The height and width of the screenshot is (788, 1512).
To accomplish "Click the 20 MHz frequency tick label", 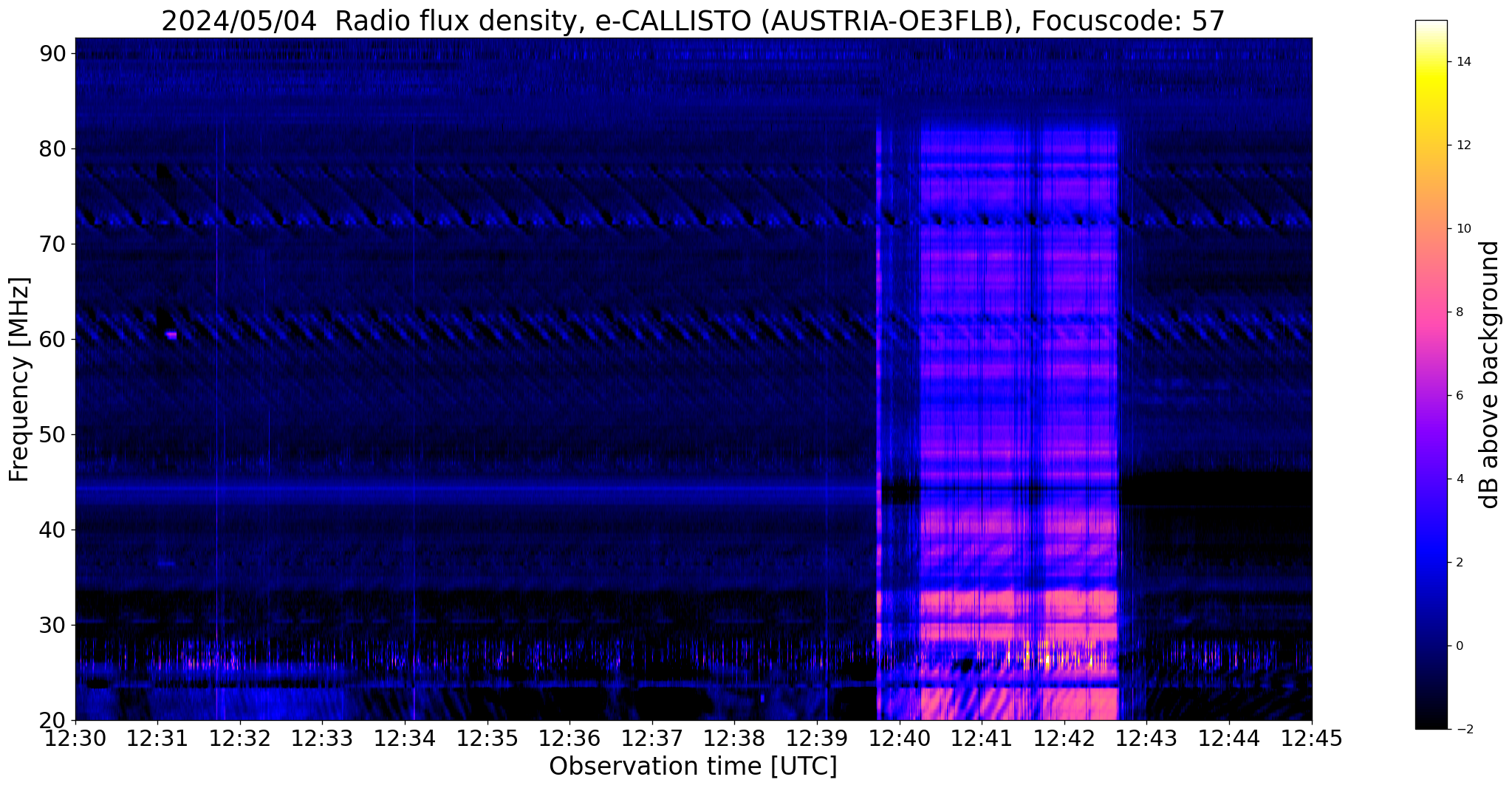I will coord(52,720).
